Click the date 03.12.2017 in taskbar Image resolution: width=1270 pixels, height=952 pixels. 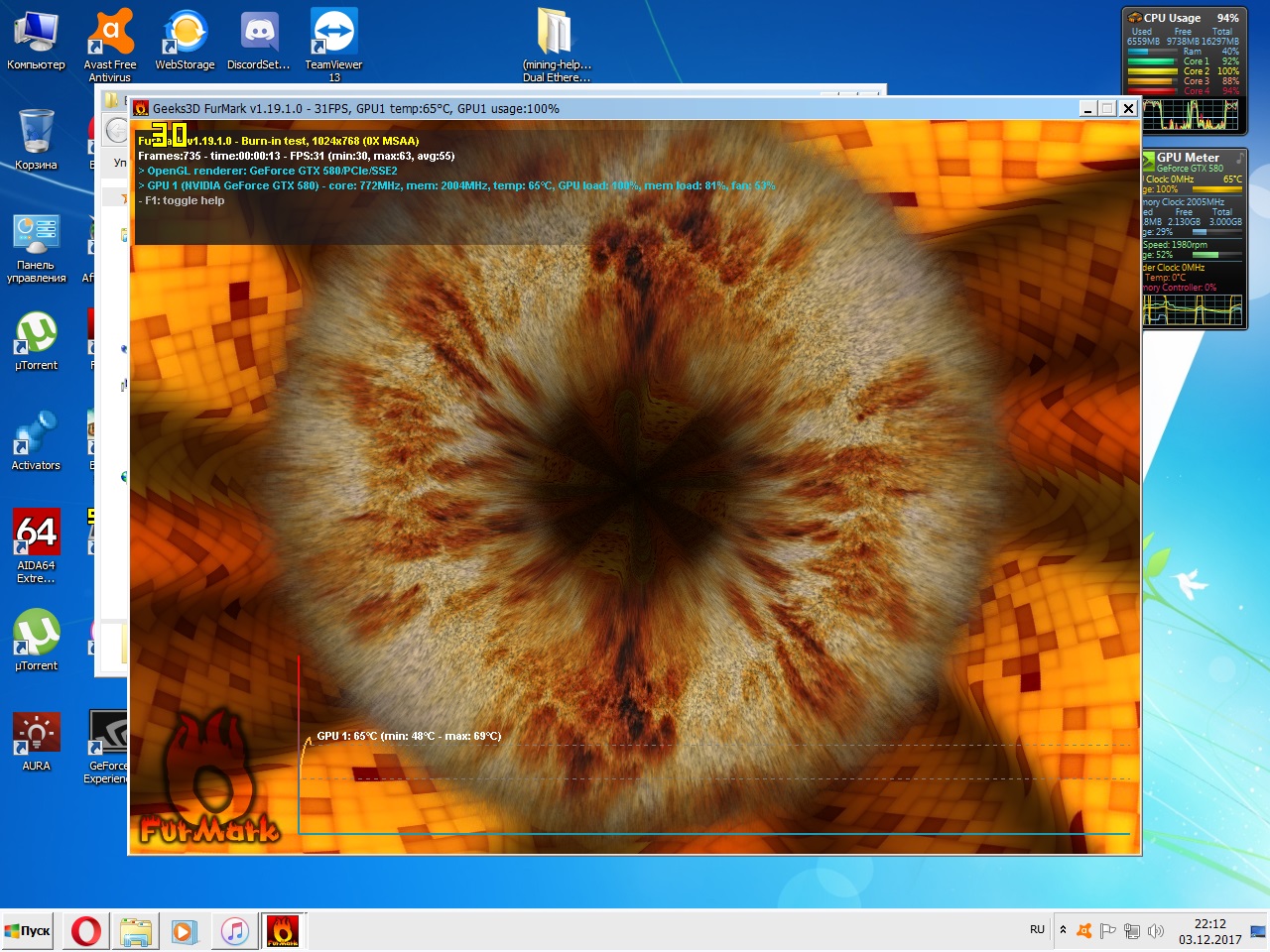point(1210,939)
